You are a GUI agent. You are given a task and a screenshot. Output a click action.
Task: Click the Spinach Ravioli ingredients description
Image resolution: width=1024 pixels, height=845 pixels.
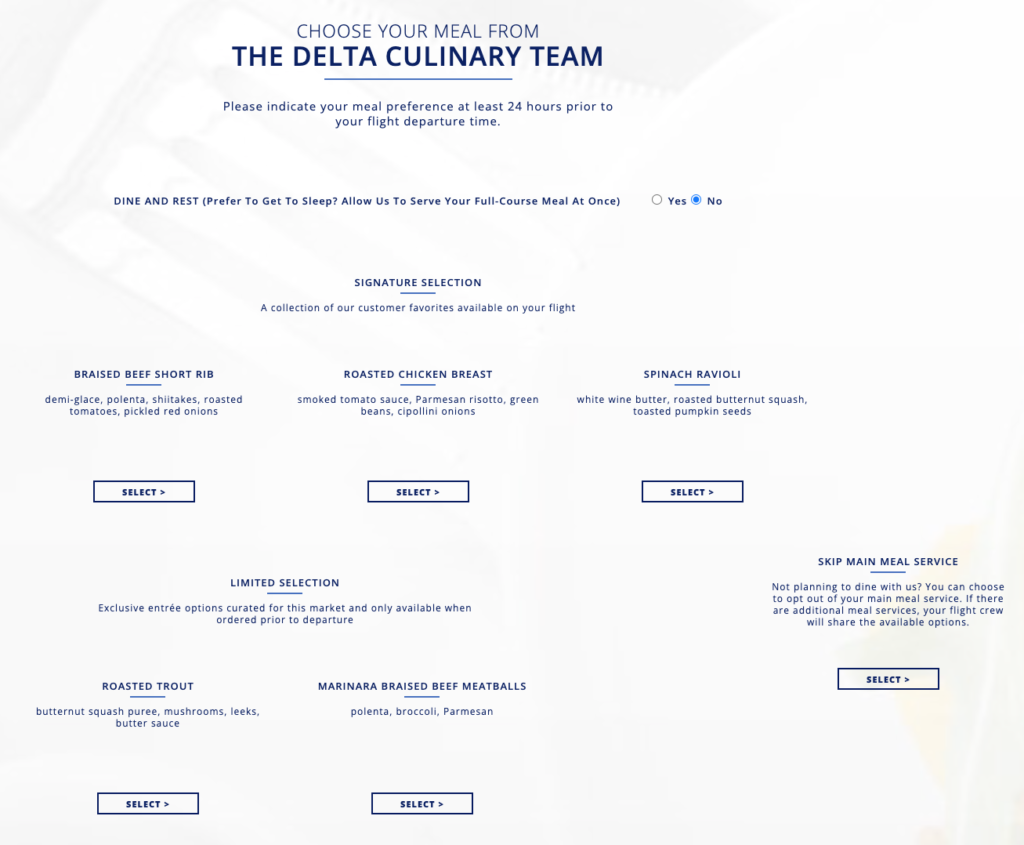point(692,405)
